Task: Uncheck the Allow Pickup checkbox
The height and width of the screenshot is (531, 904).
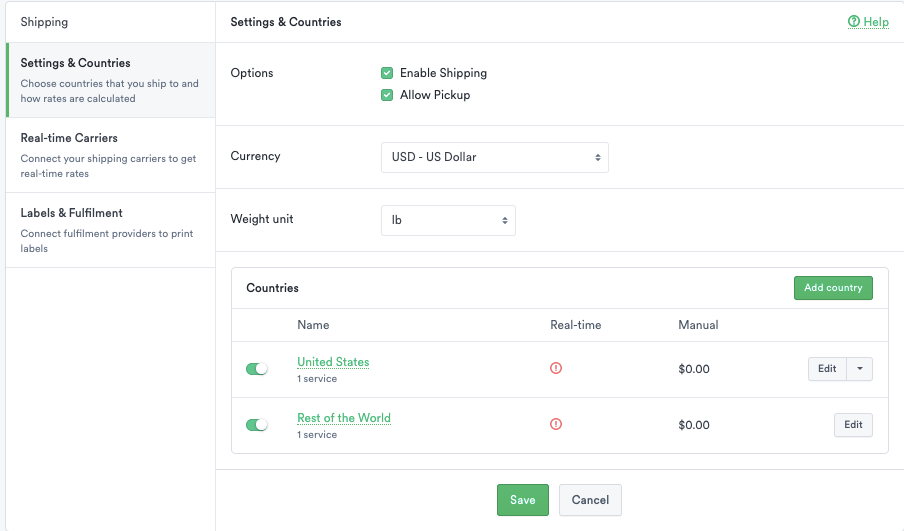Action: [x=387, y=95]
